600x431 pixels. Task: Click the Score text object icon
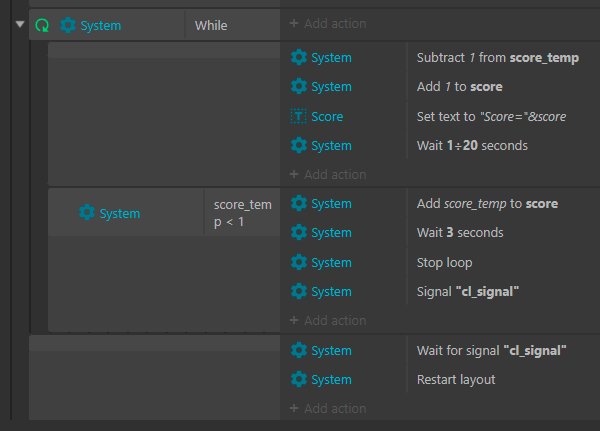[298, 116]
